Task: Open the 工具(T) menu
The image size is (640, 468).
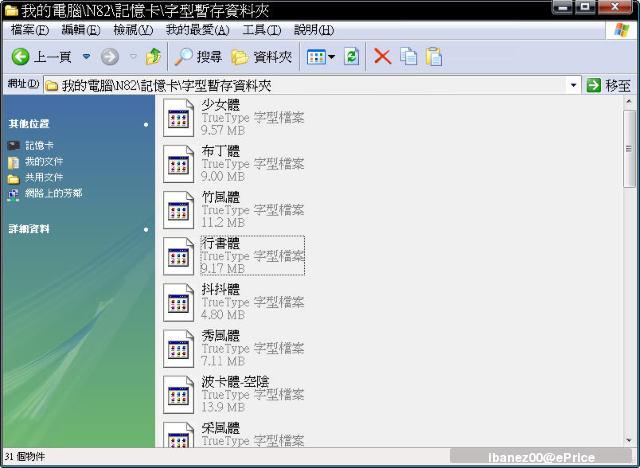Action: tap(262, 30)
